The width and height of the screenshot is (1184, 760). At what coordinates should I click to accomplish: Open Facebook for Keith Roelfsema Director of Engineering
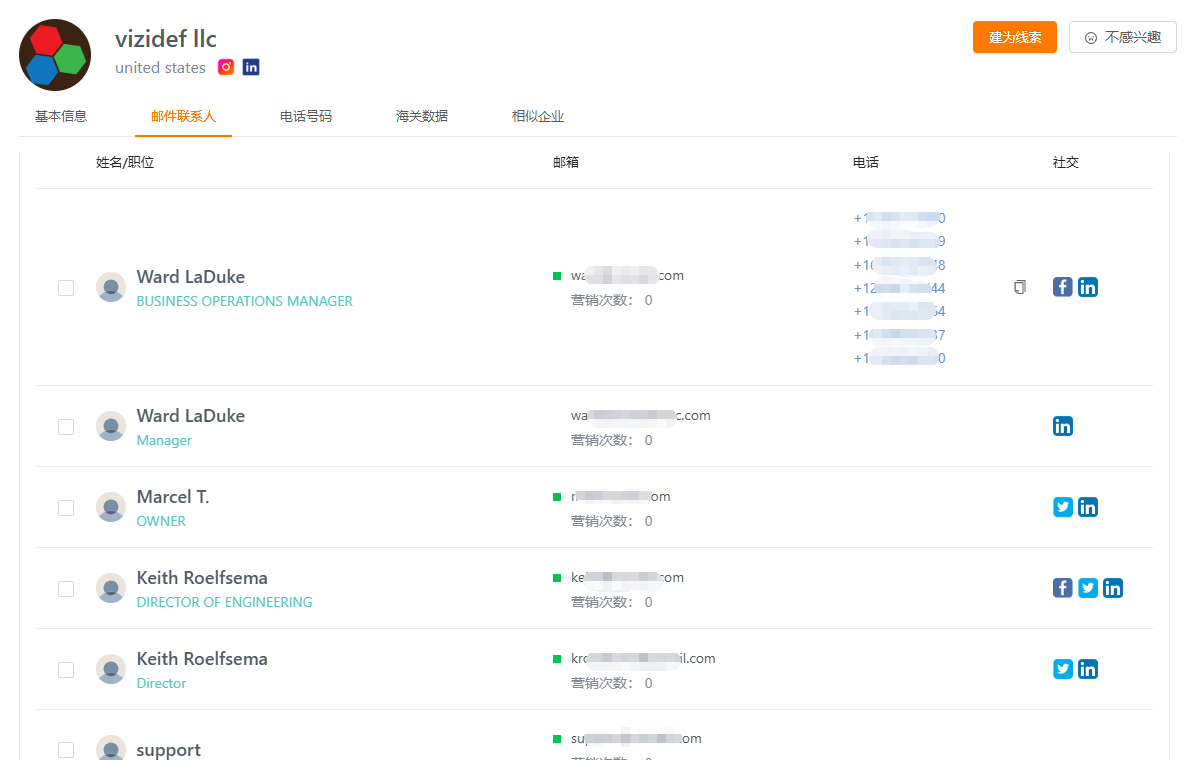pos(1062,588)
